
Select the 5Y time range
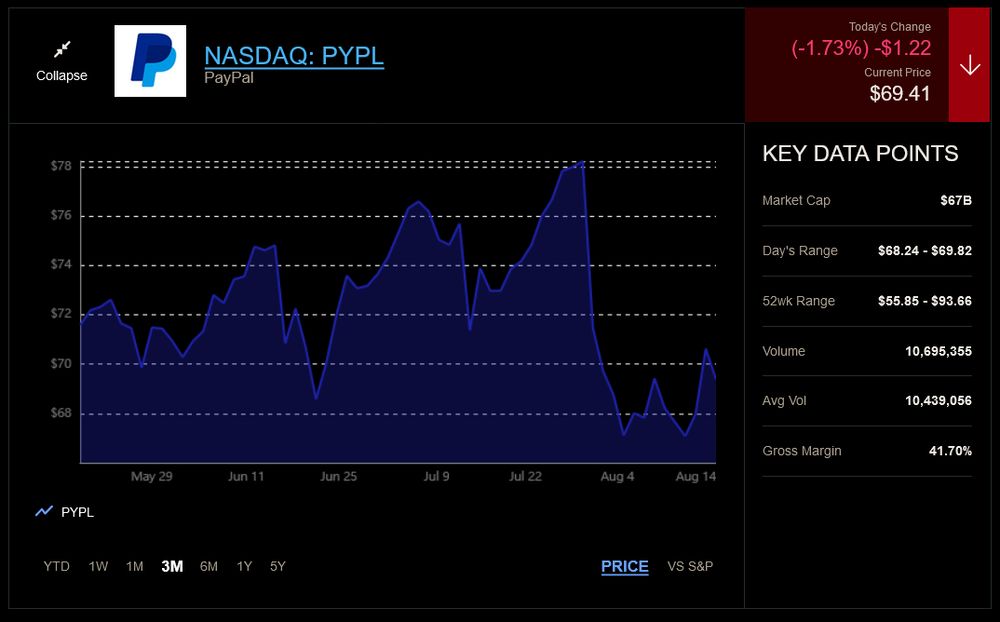277,566
